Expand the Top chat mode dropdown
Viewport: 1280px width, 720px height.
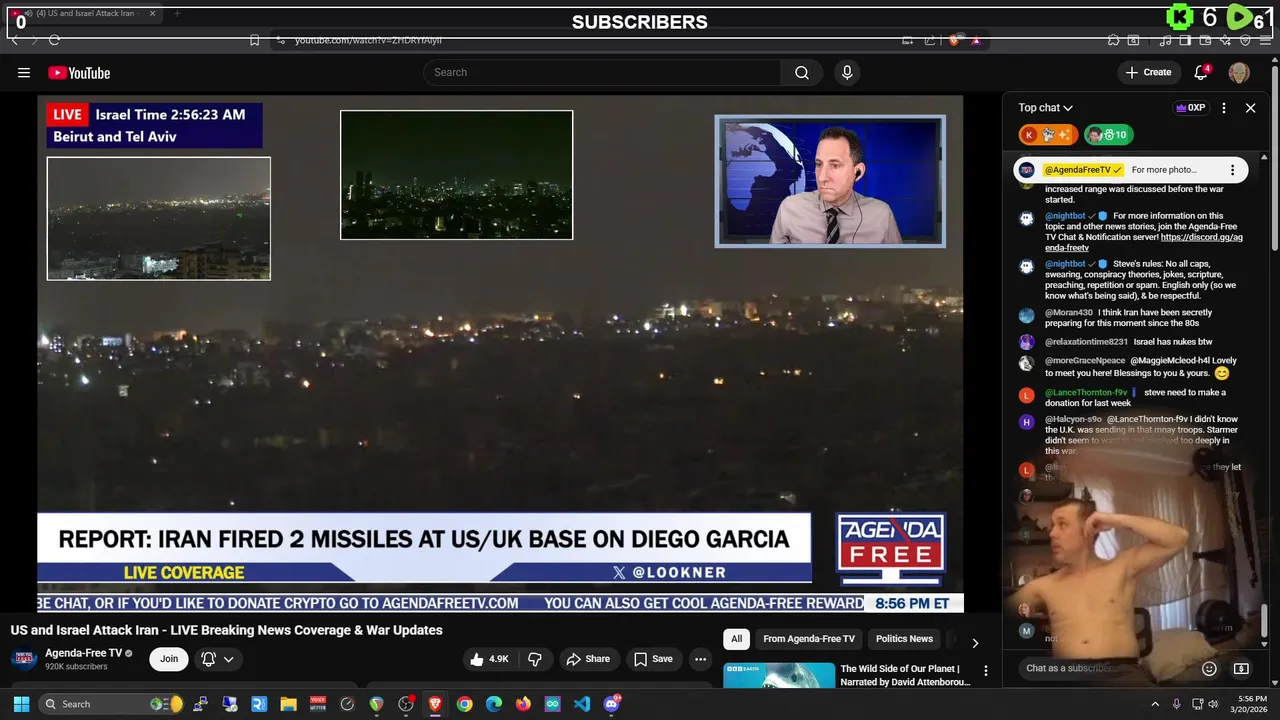pos(1046,108)
